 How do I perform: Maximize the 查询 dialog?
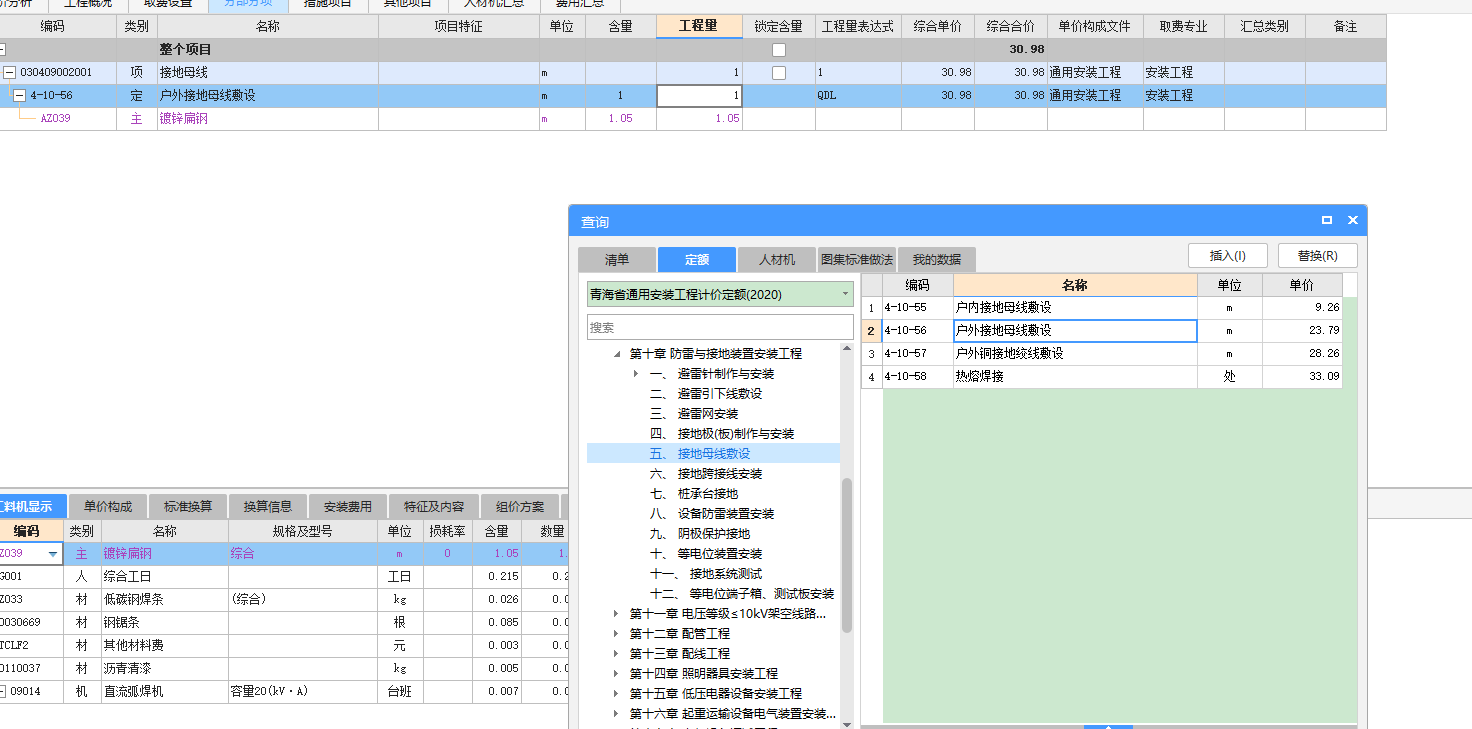(x=1327, y=220)
